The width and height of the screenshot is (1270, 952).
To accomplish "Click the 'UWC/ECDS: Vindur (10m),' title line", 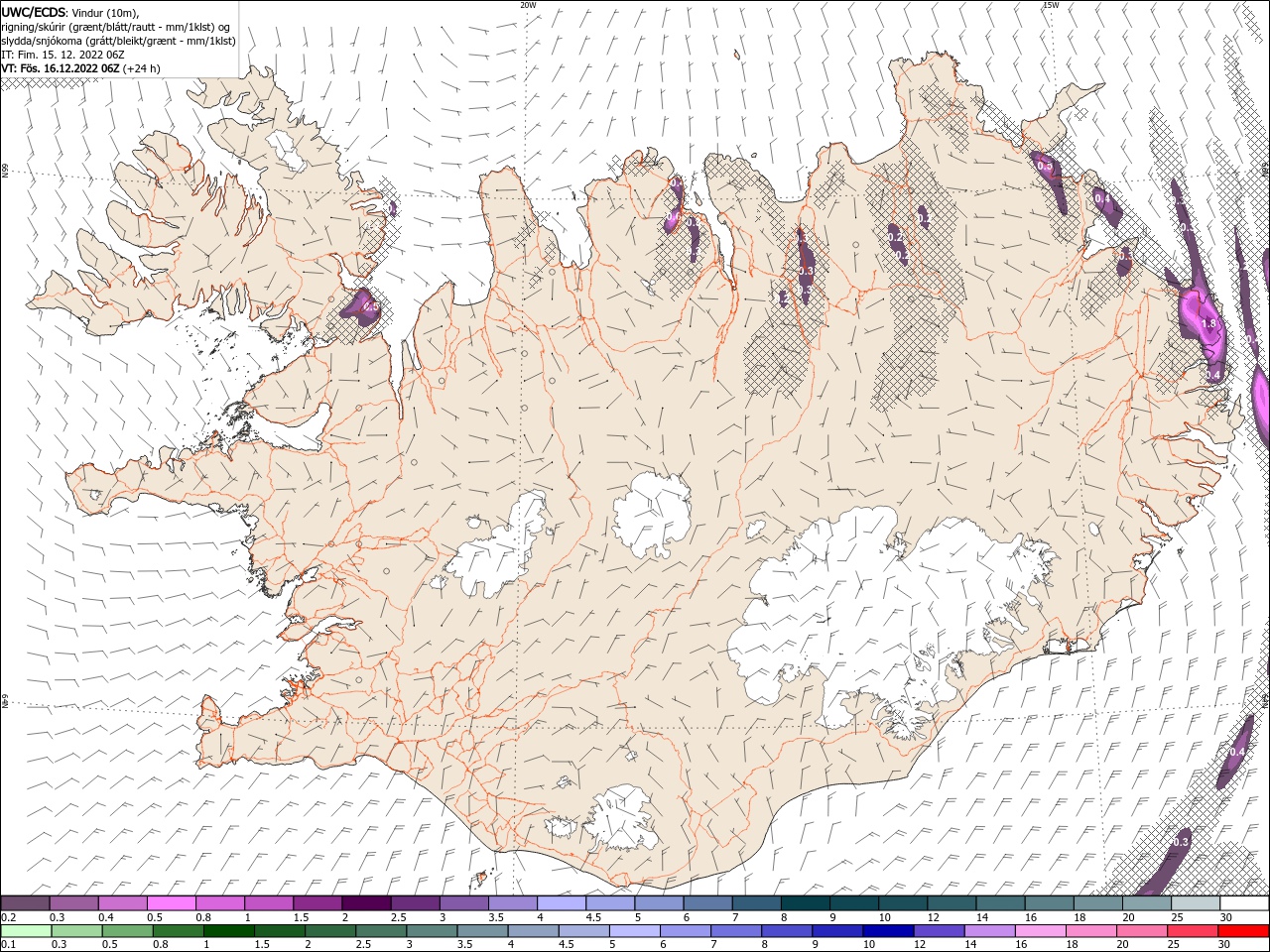I will point(70,12).
